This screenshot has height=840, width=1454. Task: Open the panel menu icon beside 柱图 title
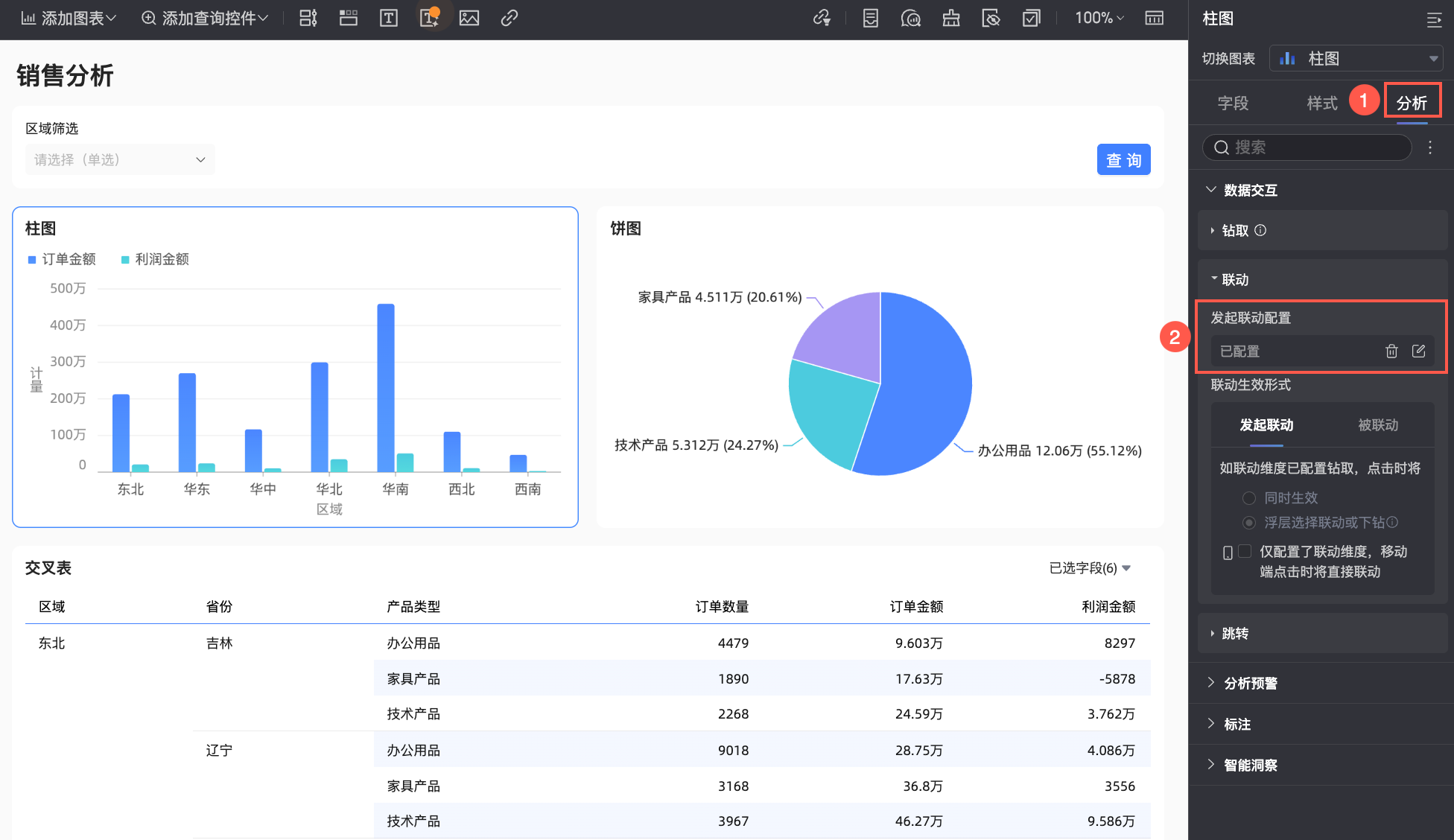pyautogui.click(x=1433, y=19)
